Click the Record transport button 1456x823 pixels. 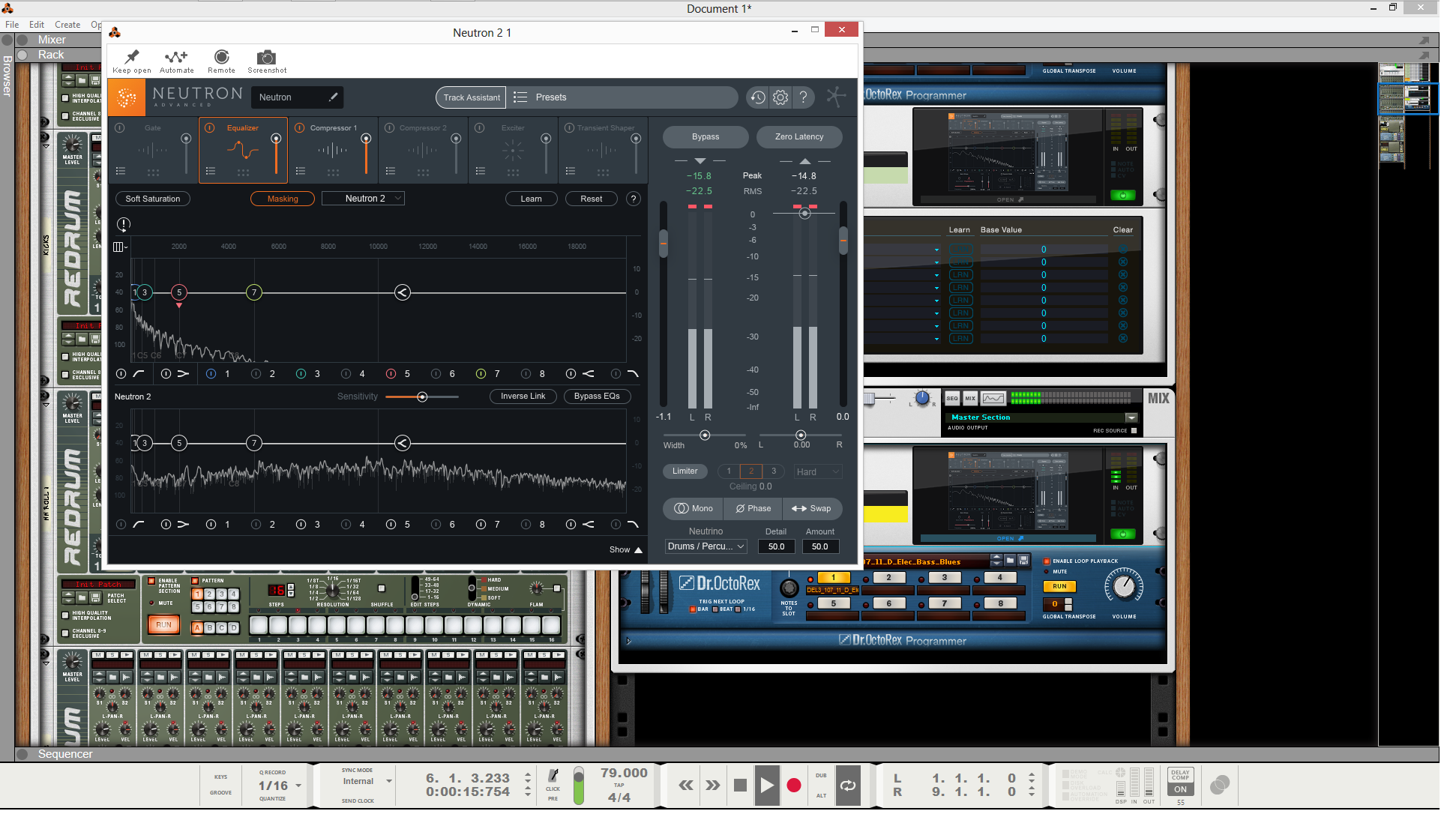[x=794, y=785]
